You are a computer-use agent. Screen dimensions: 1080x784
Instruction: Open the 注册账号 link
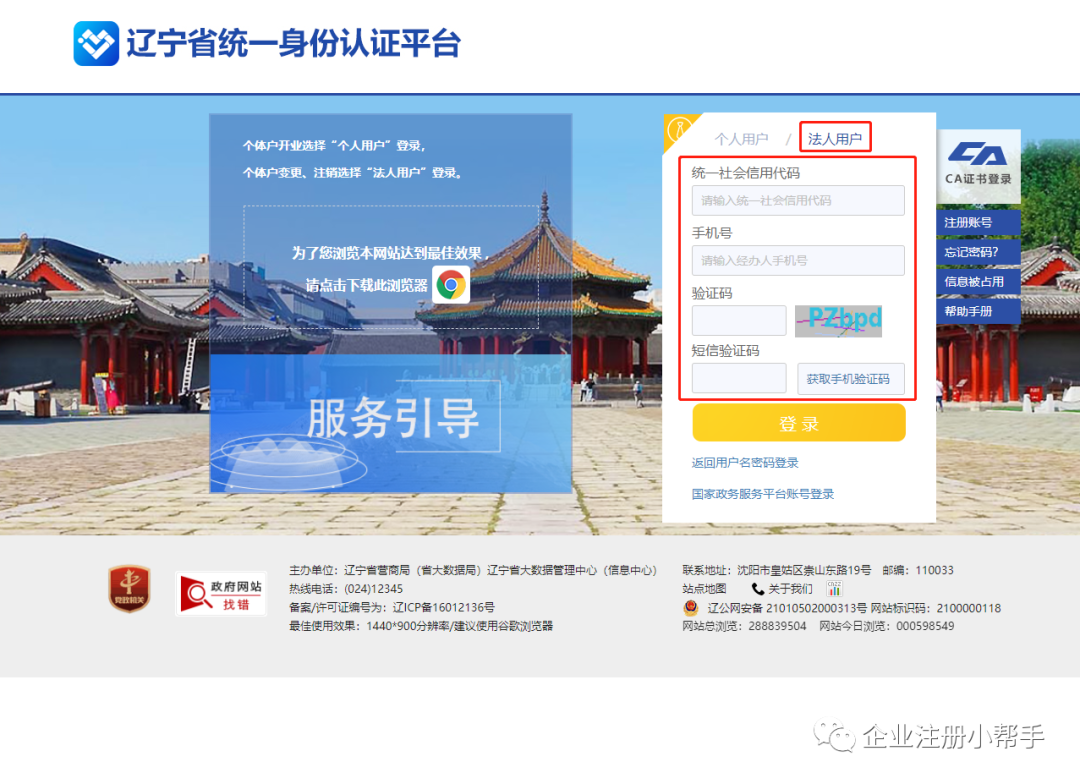click(968, 222)
